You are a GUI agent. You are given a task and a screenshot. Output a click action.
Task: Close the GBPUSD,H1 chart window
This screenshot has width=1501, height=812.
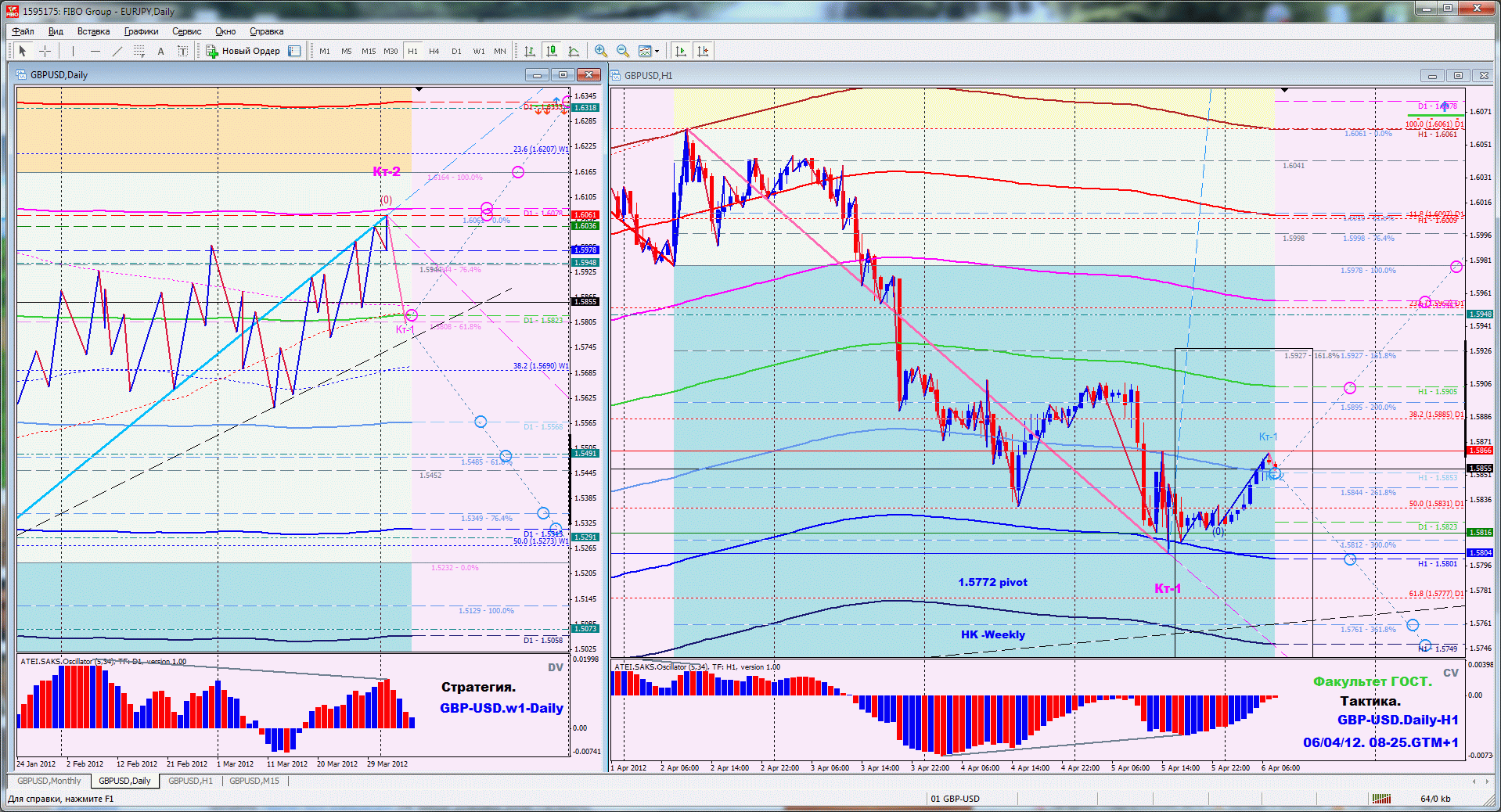(1483, 75)
